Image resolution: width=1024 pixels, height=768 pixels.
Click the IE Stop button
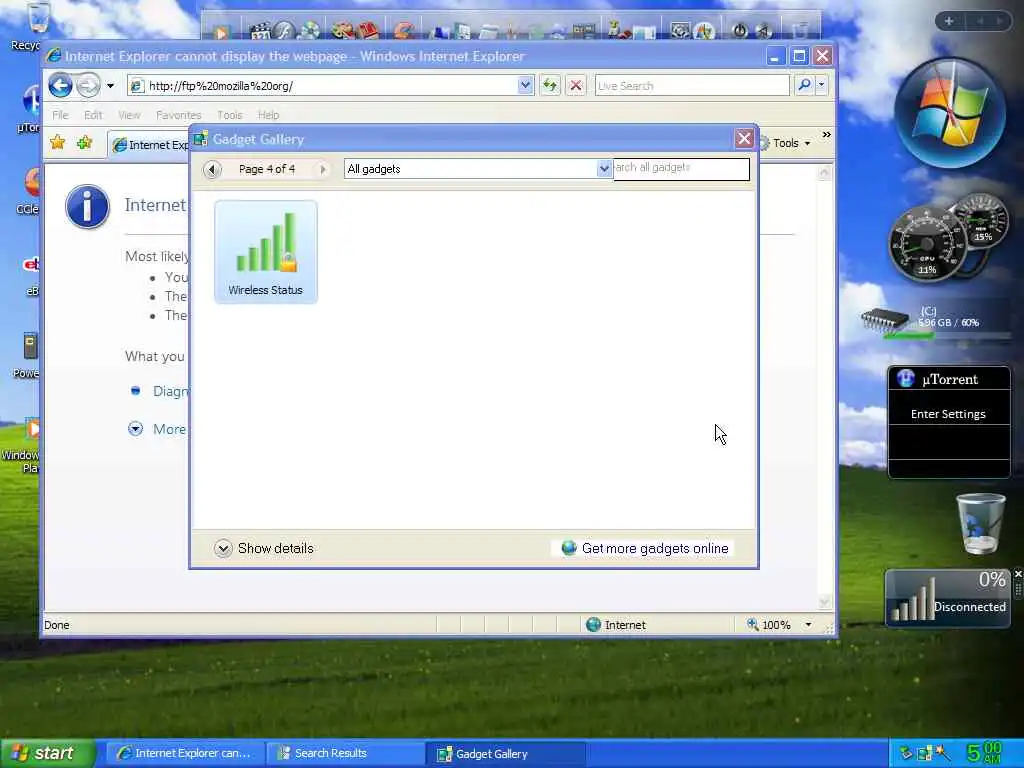point(575,86)
